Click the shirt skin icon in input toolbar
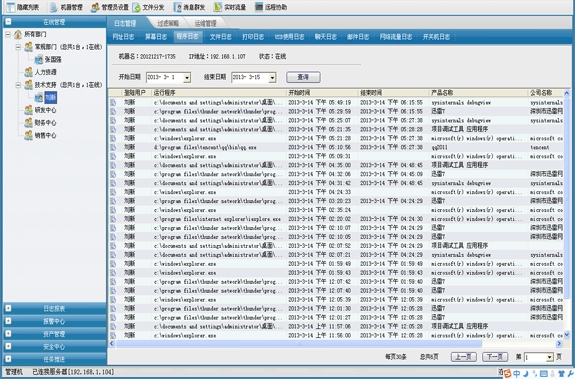The height and width of the screenshot is (379, 575). click(561, 374)
